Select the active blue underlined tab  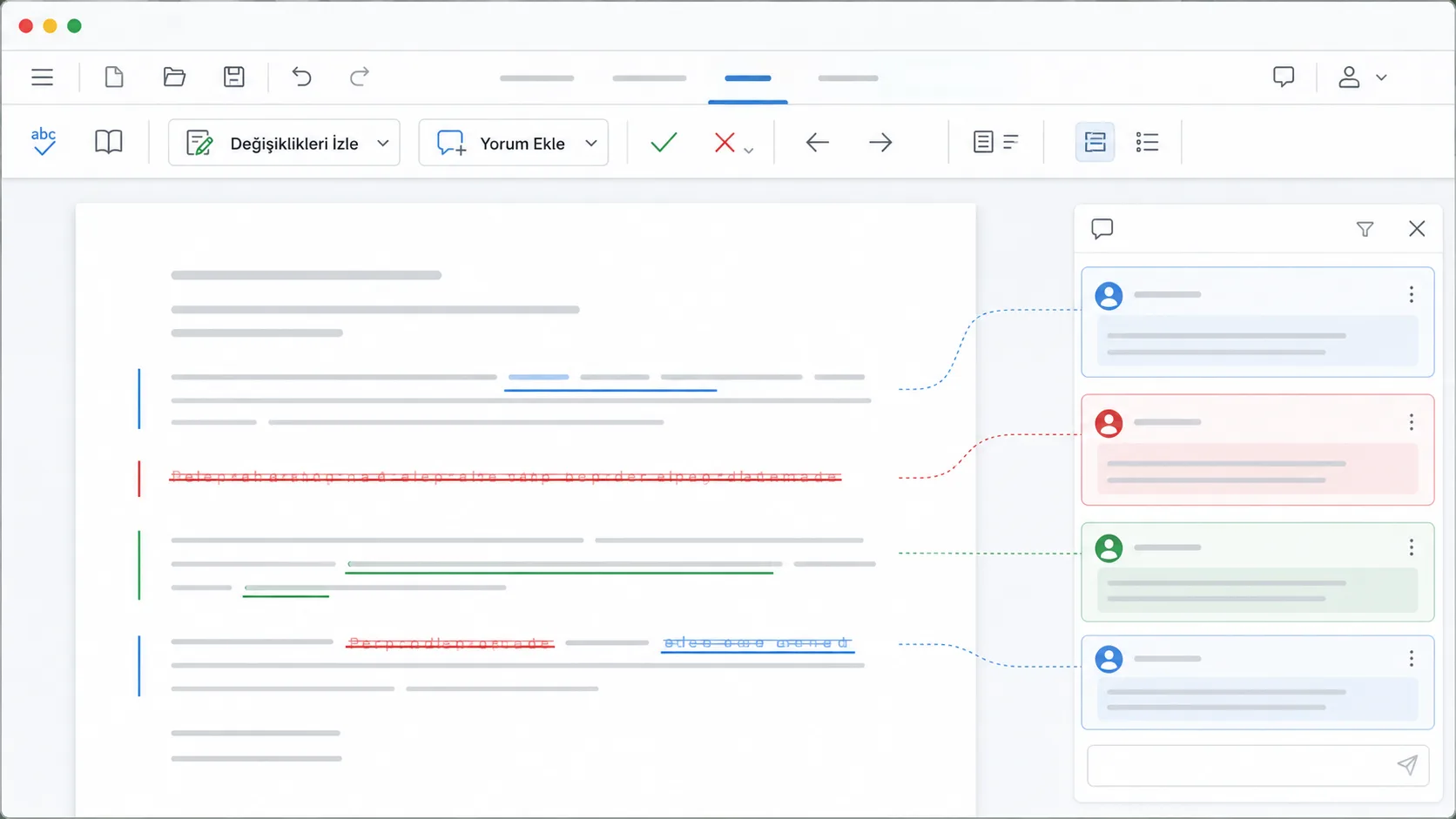pos(748,78)
